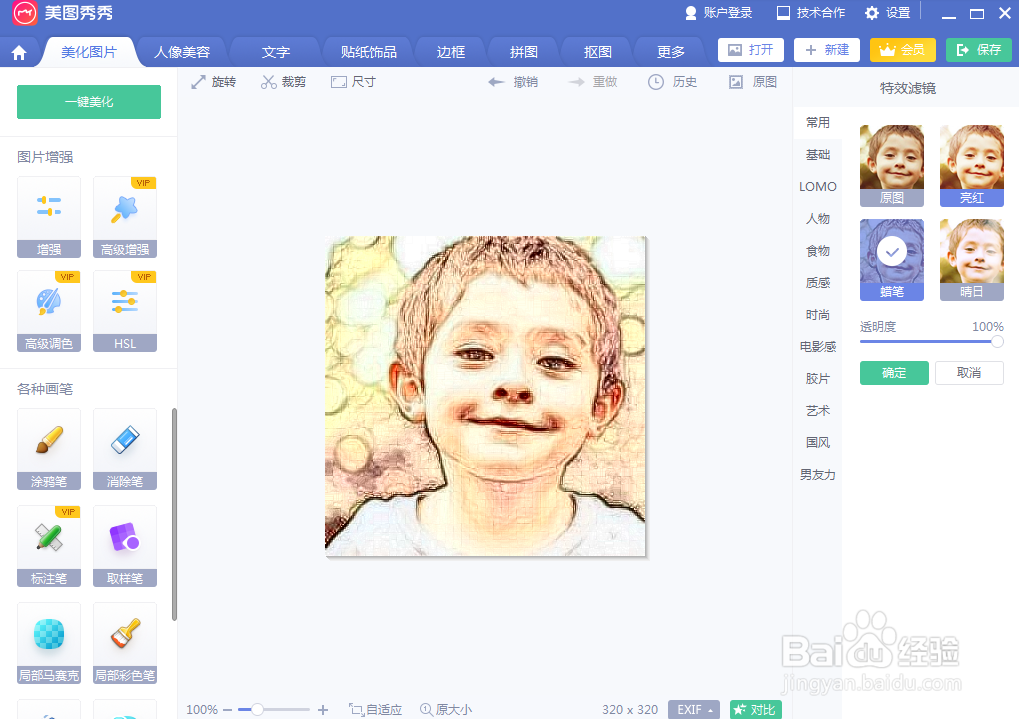Select the 国风 filter category
The width and height of the screenshot is (1019, 719).
click(818, 443)
